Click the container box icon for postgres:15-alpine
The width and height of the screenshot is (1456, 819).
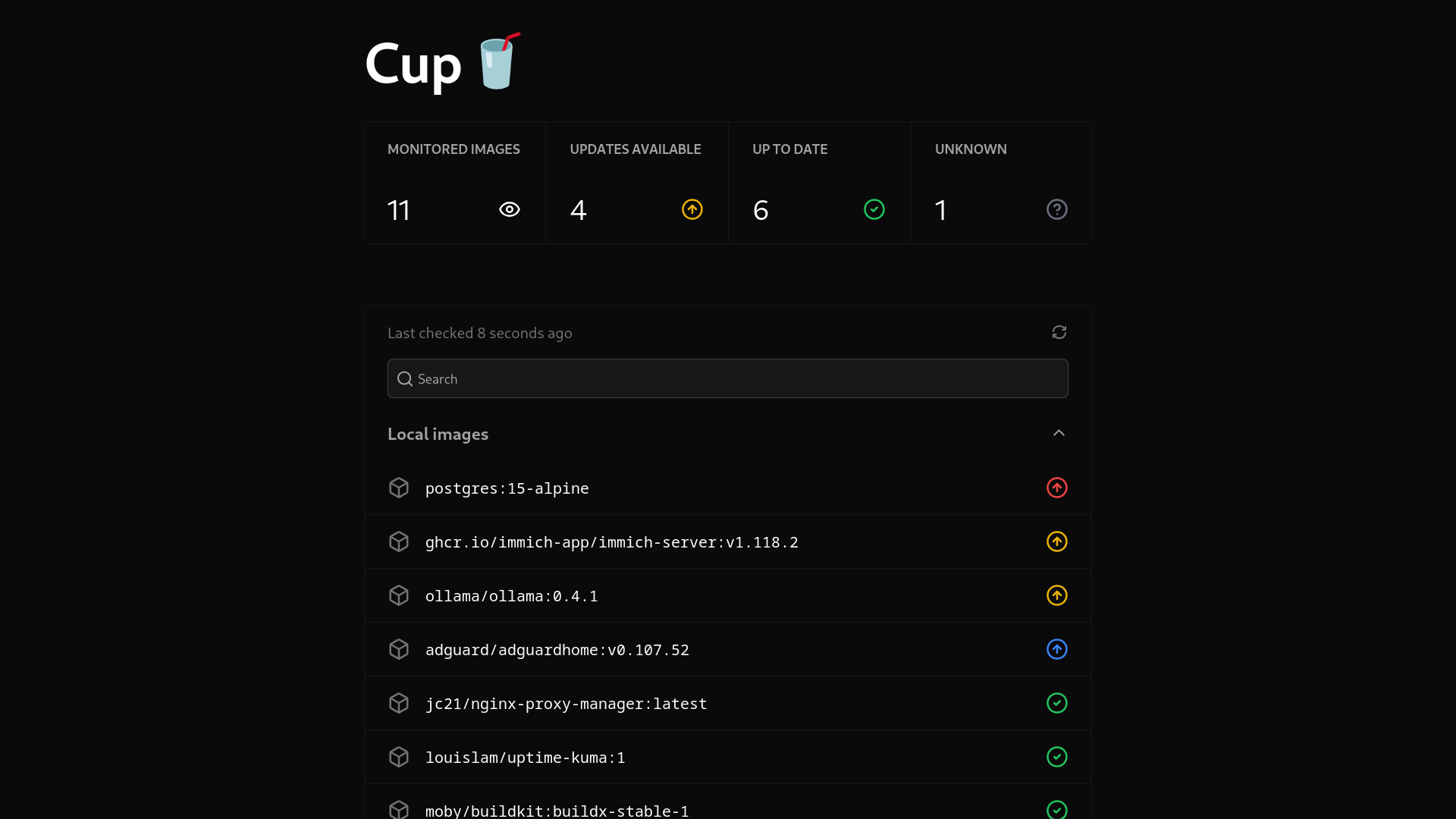(x=399, y=487)
